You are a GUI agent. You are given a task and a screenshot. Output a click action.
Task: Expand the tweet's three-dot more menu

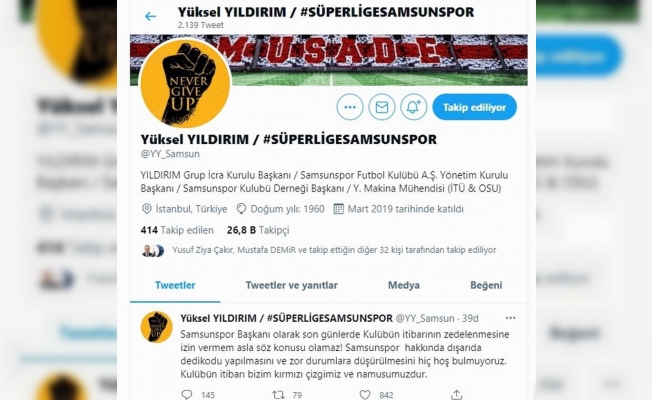coord(510,318)
